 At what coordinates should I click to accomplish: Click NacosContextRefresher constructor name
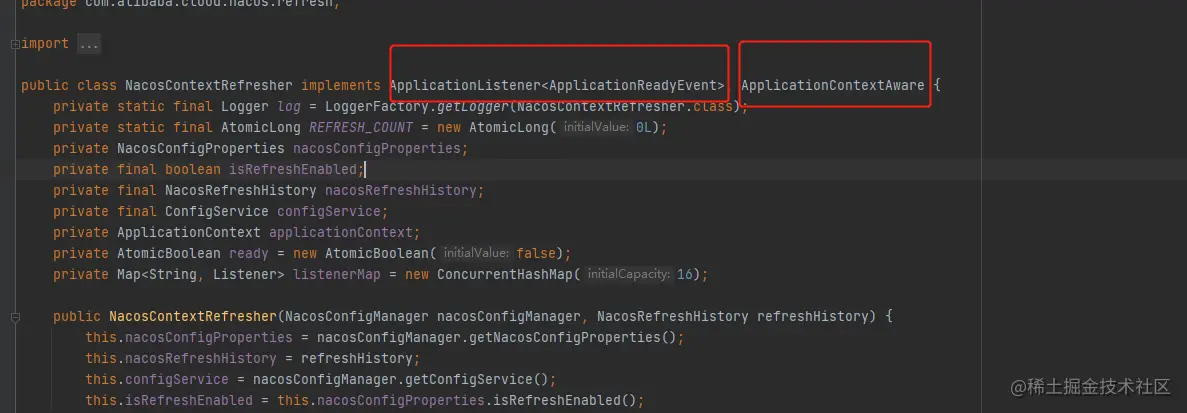point(193,316)
